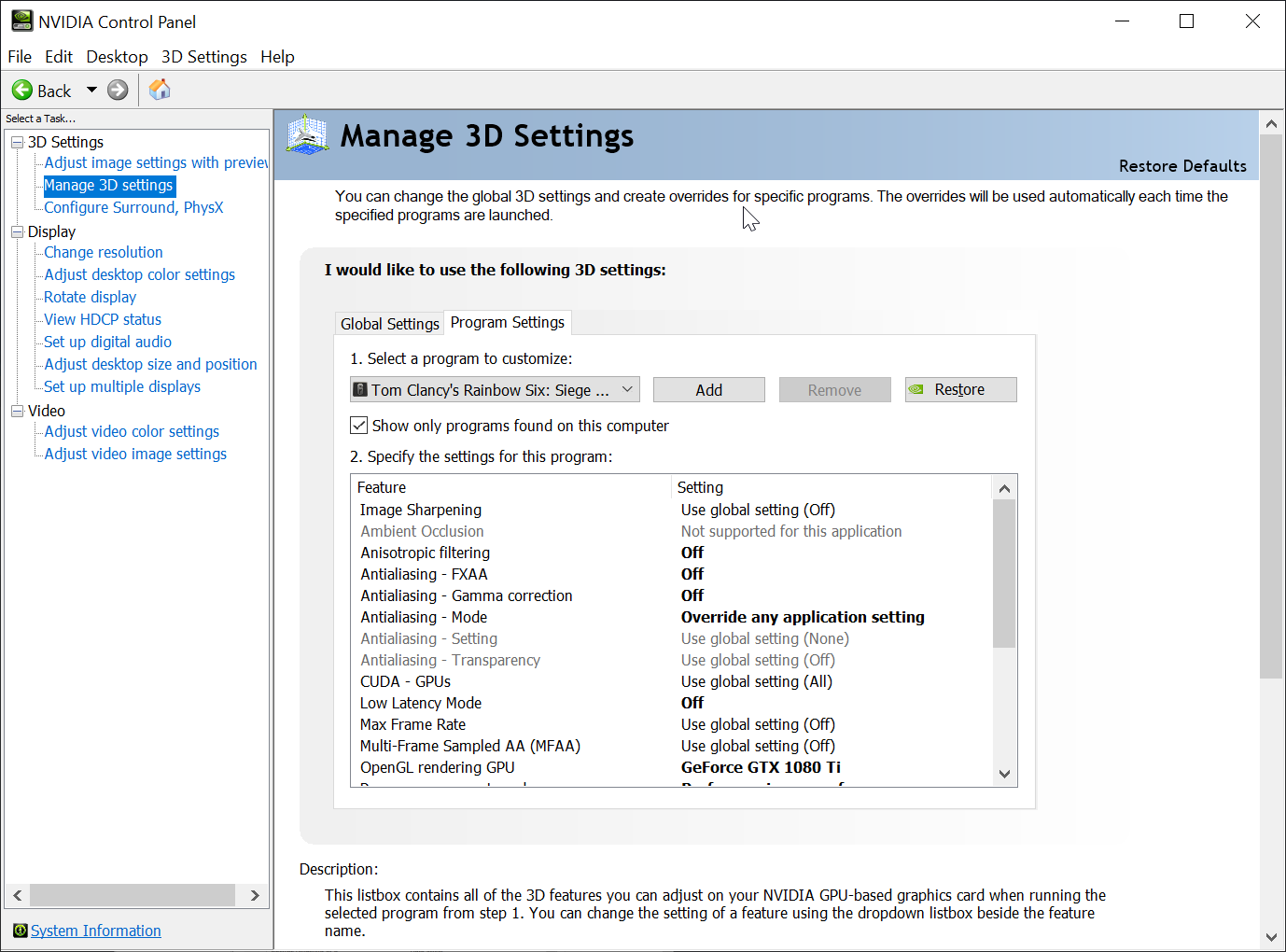
Task: Collapse the 3D Settings tree node
Action: coord(17,142)
